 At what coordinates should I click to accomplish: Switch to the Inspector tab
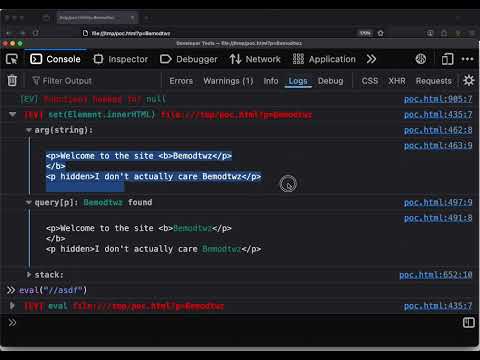point(121,59)
